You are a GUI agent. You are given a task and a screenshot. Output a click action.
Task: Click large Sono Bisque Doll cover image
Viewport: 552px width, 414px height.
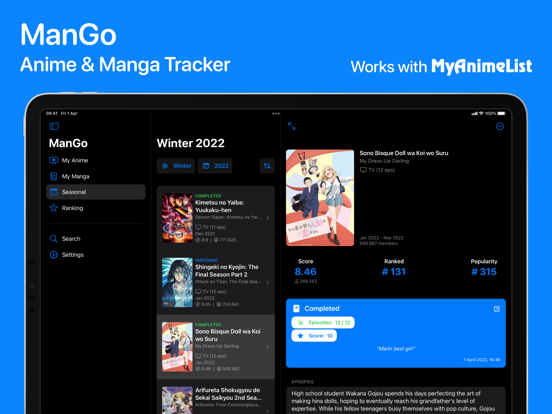320,197
